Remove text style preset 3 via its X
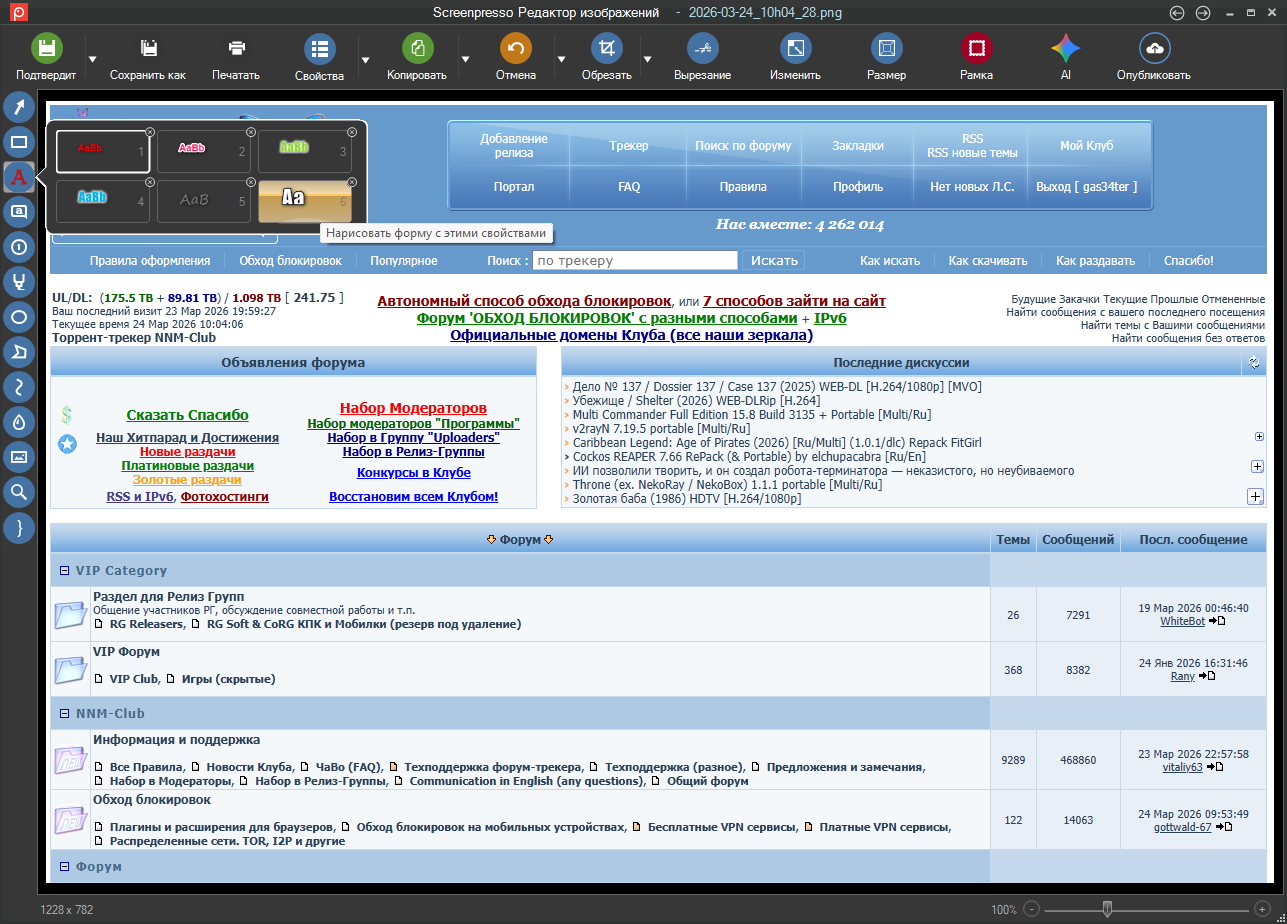The width and height of the screenshot is (1287, 924). click(x=352, y=132)
